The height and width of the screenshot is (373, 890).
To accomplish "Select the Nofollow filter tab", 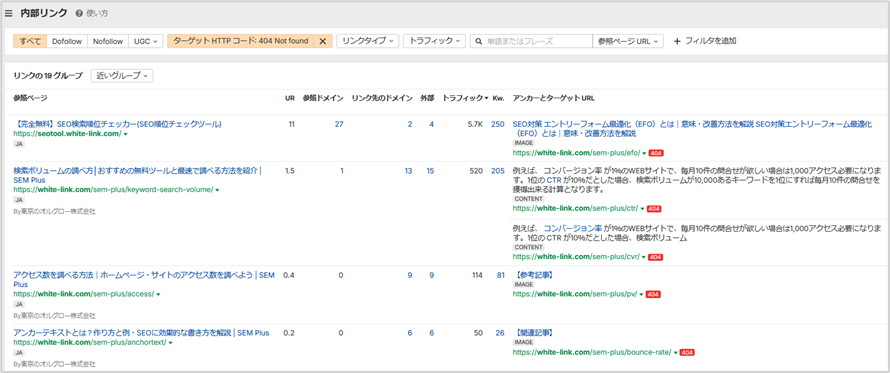I will coord(108,41).
